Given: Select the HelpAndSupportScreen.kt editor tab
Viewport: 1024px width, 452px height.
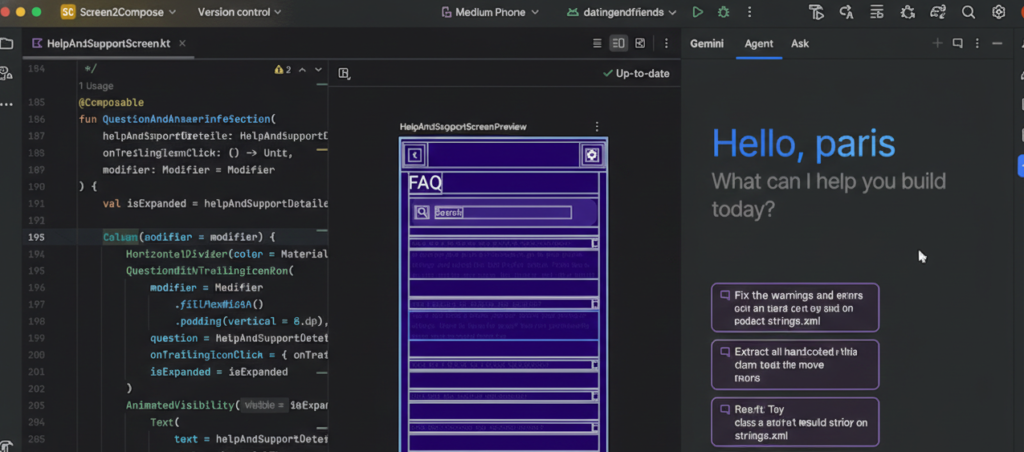Looking at the screenshot, I should tap(108, 44).
